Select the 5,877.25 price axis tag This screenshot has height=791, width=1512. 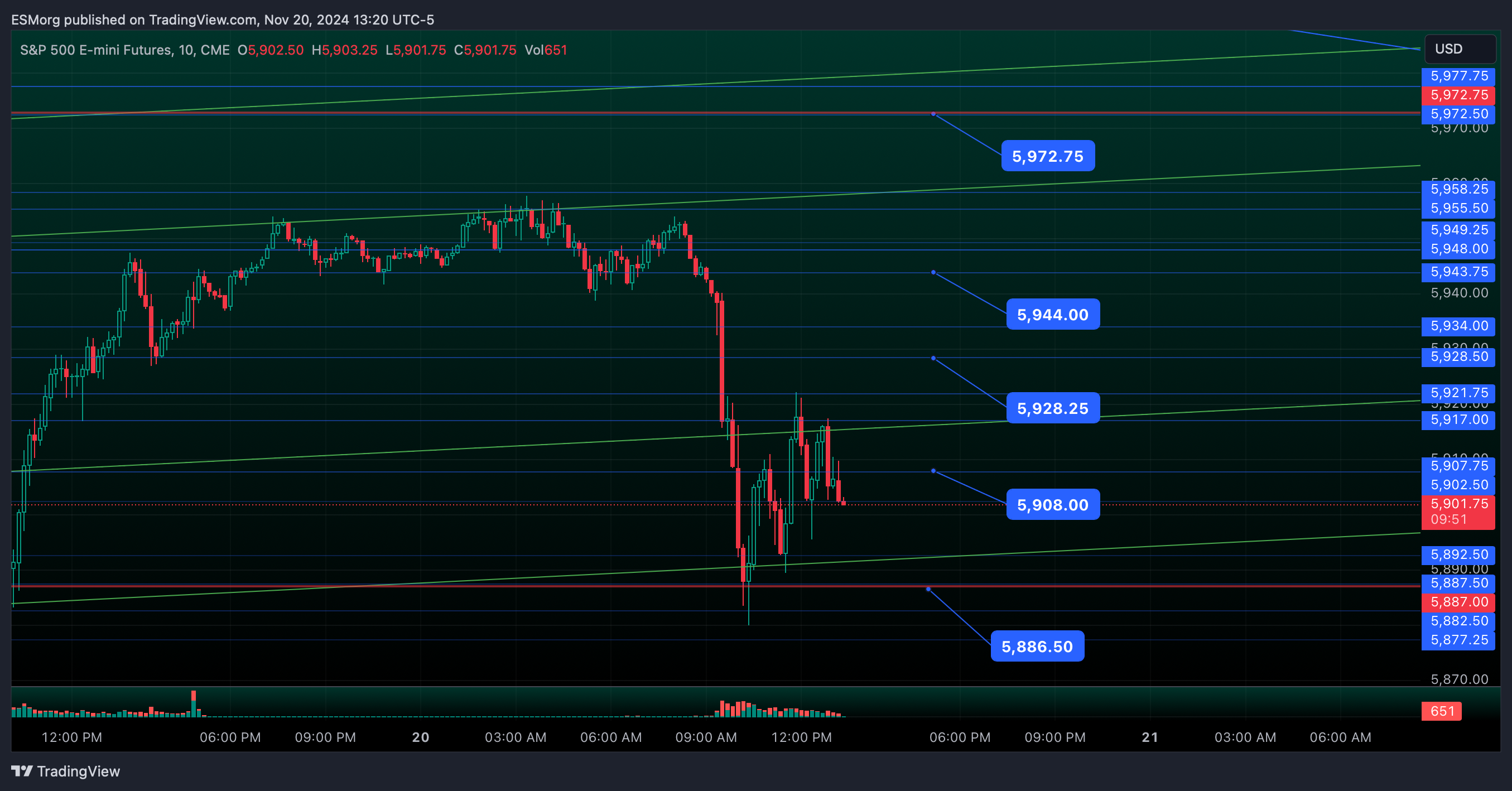coord(1458,640)
